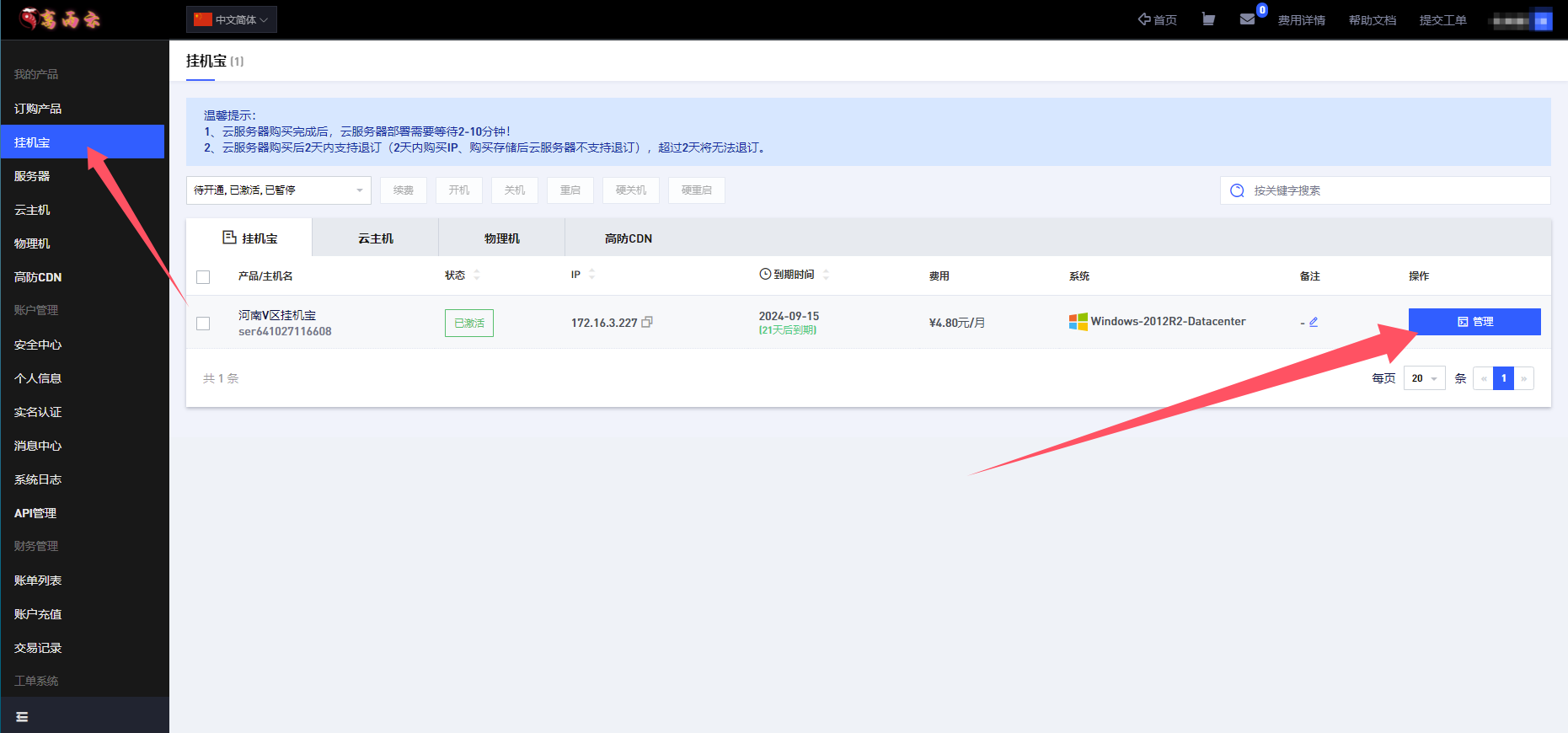
Task: Collapse the sidebar with hamburger icon
Action: (23, 717)
